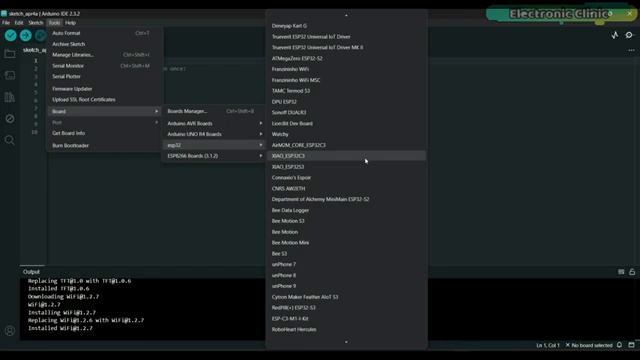Click the user account icon in sidebar
Screen dimensions: 640x360
pyautogui.click(x=10, y=331)
